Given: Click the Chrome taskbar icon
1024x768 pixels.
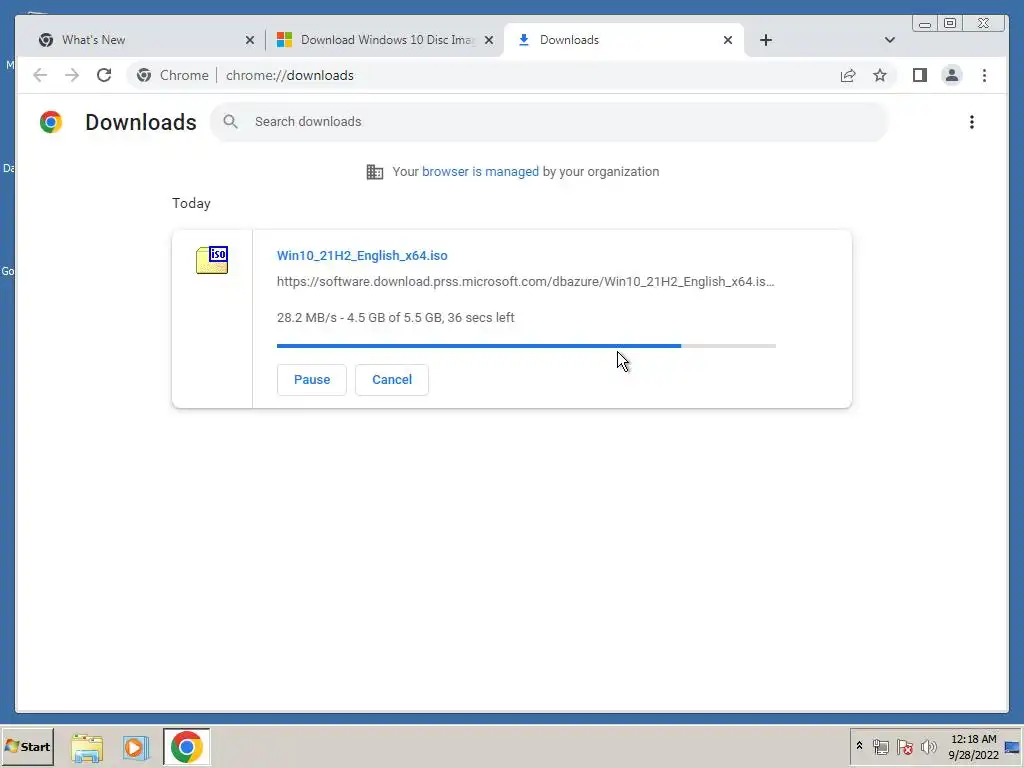Looking at the screenshot, I should point(187,747).
